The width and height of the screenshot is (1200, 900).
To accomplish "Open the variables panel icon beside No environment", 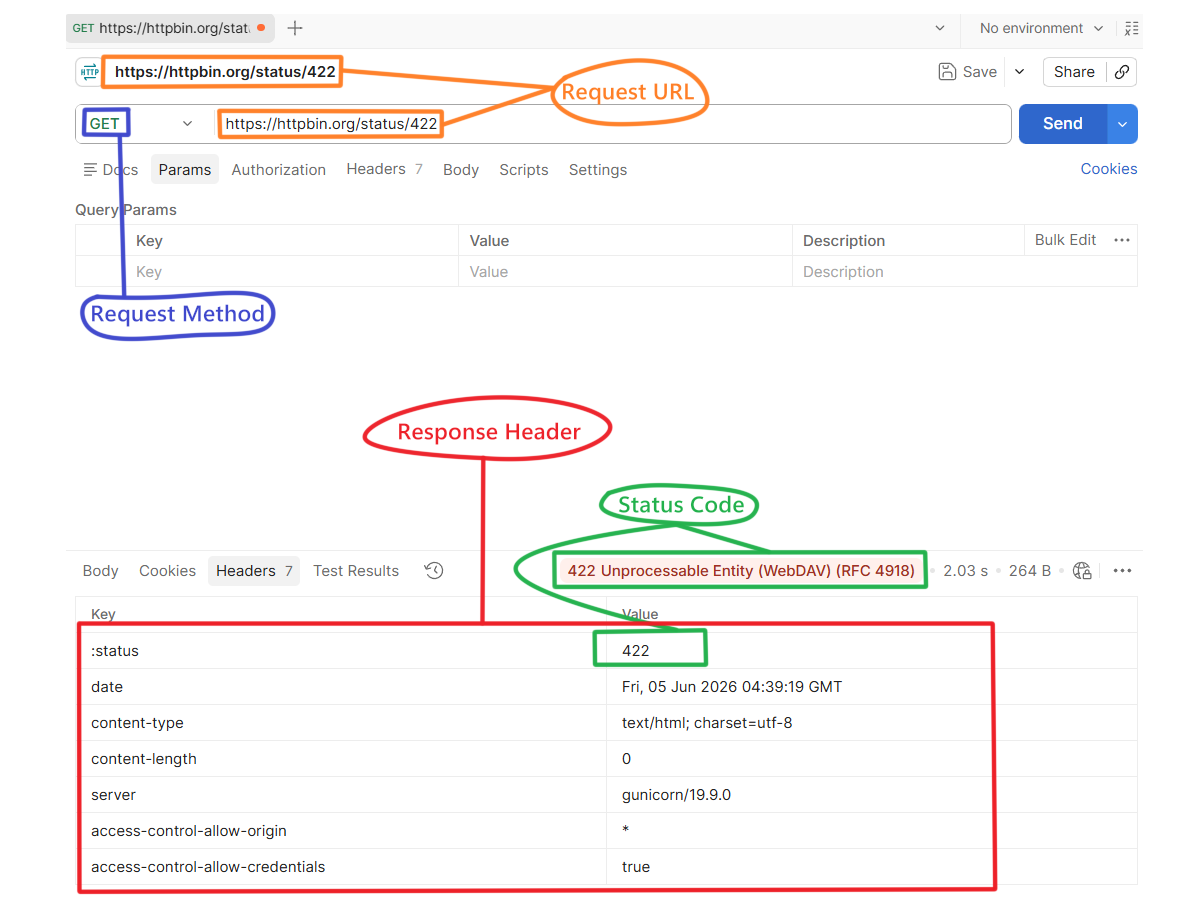I will (1131, 28).
